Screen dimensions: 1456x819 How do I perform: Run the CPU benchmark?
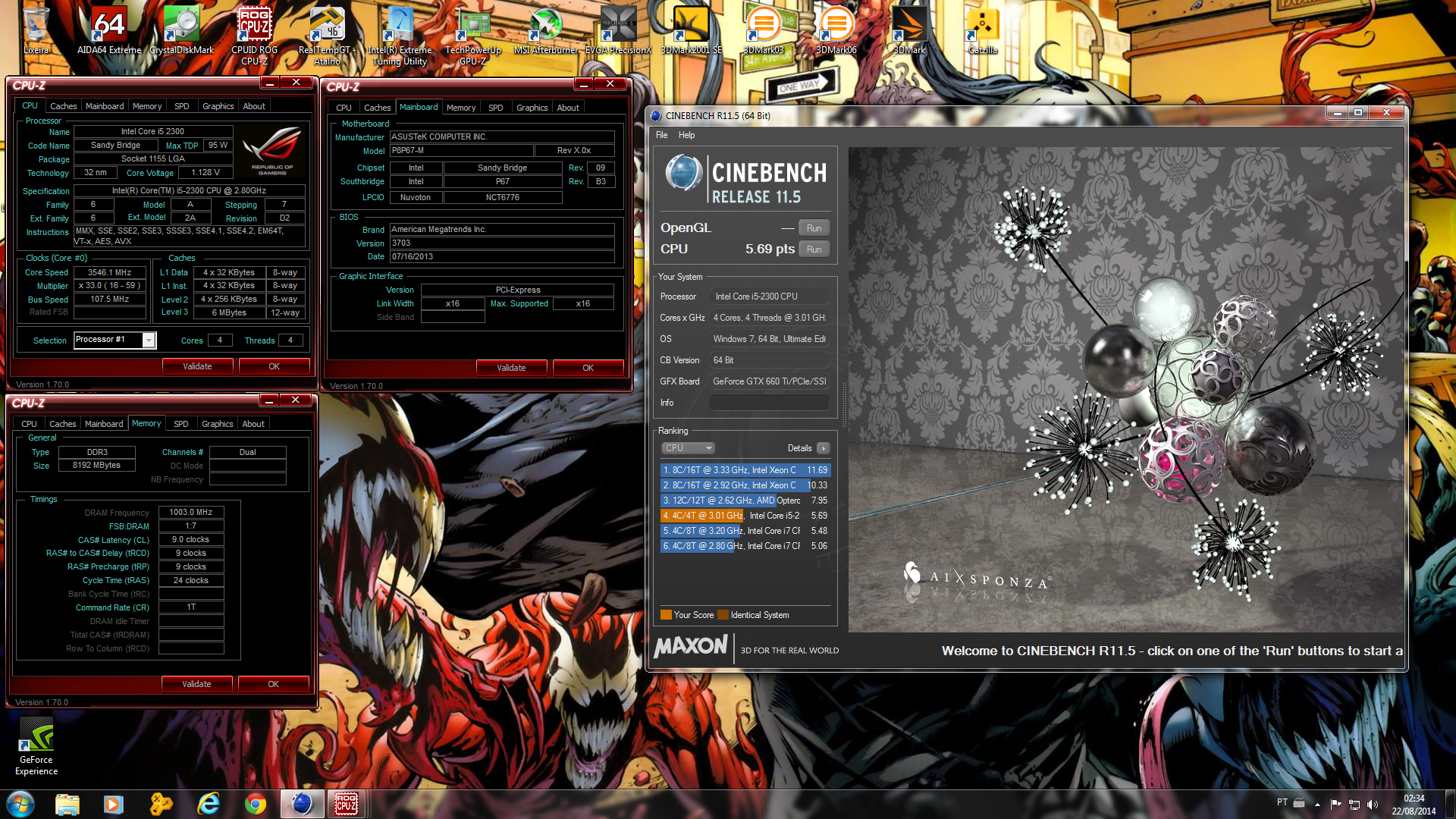814,249
